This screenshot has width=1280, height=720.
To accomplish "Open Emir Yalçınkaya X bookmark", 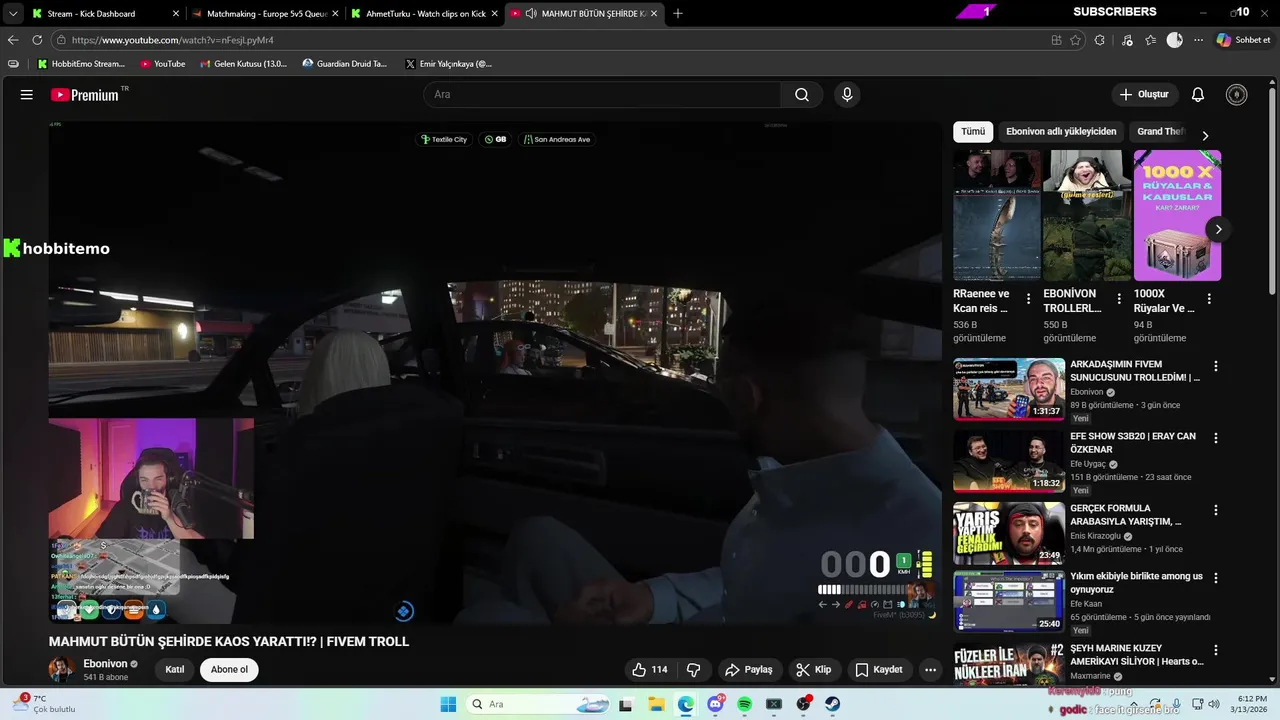I will pos(449,64).
